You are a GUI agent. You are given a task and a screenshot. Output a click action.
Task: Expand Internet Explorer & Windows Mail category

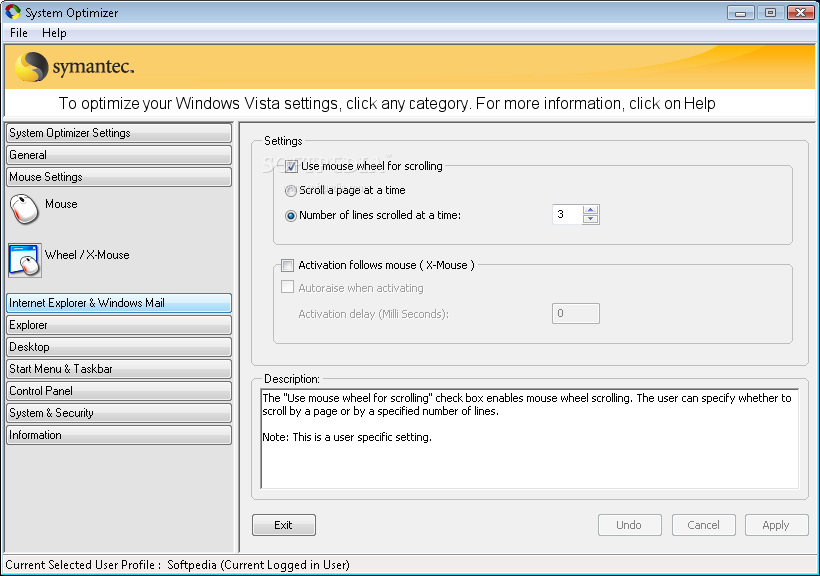pyautogui.click(x=119, y=303)
